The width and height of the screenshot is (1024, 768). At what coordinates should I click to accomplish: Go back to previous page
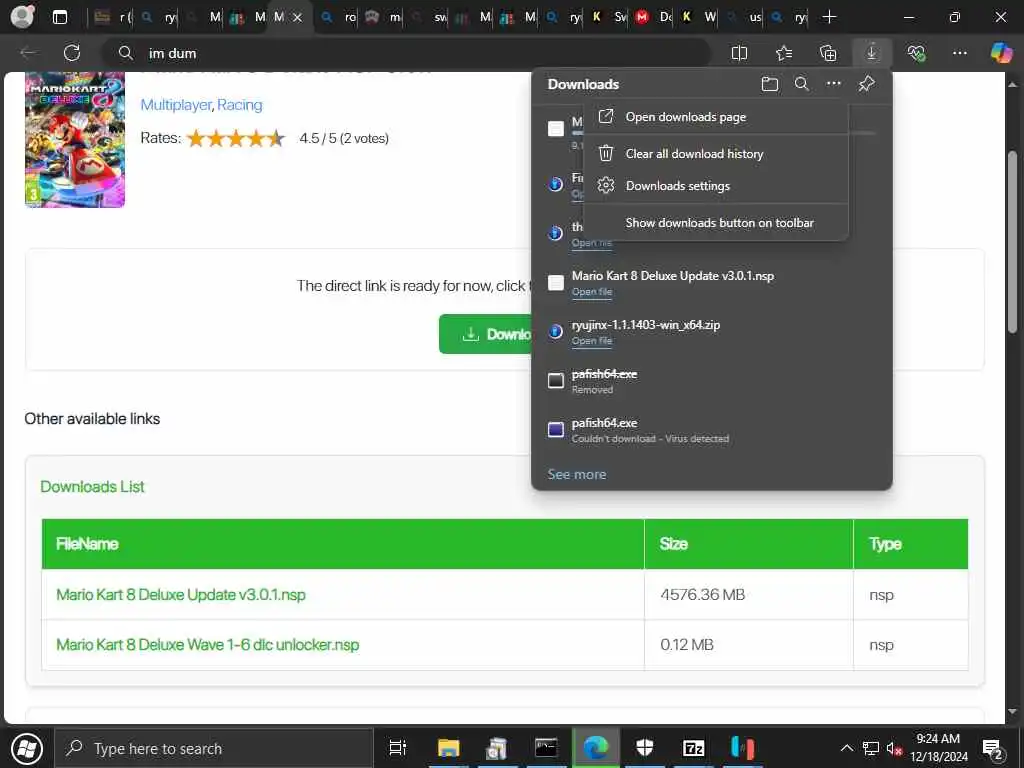coord(28,53)
